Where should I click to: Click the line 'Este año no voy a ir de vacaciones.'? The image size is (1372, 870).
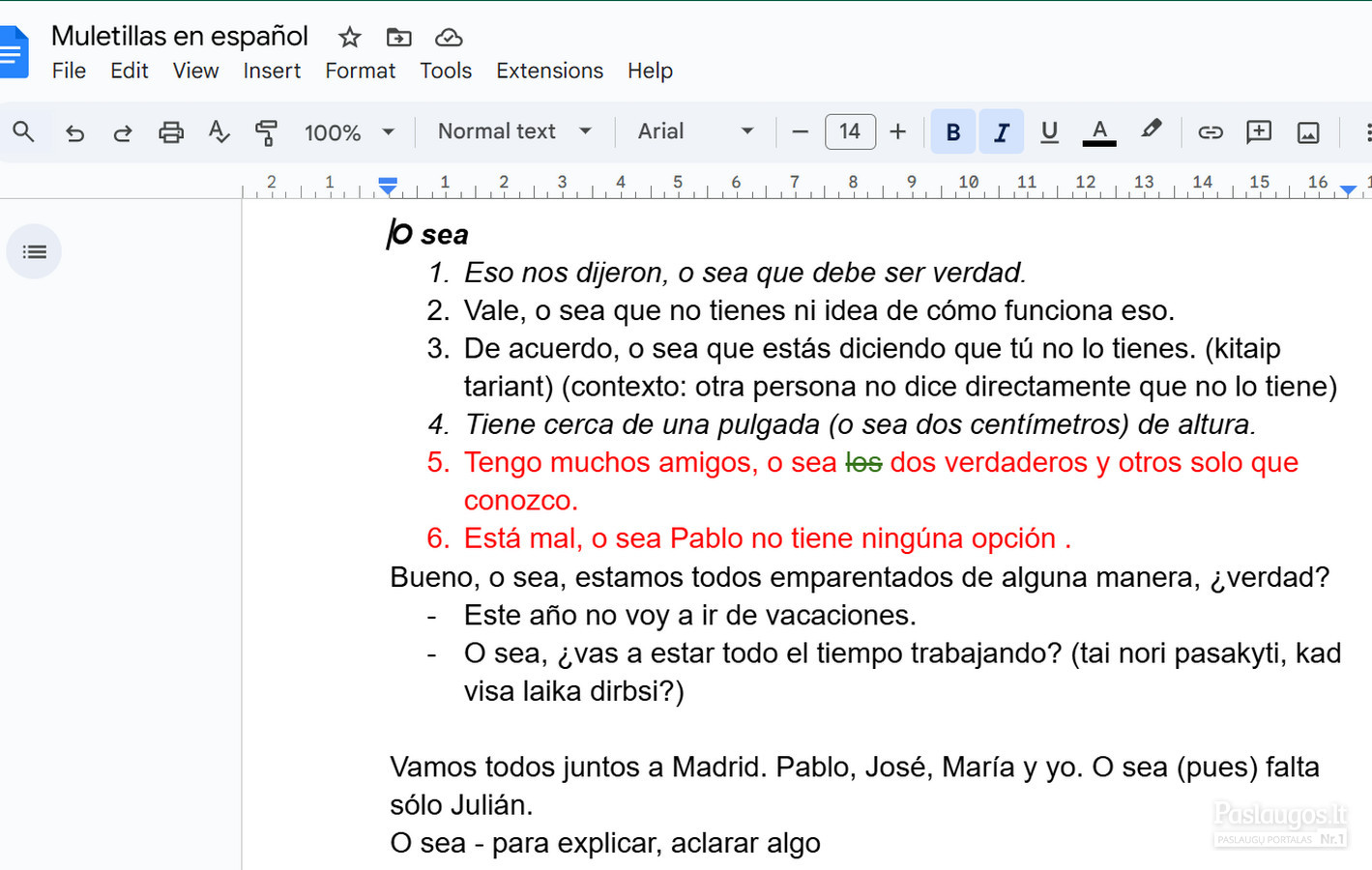(689, 615)
